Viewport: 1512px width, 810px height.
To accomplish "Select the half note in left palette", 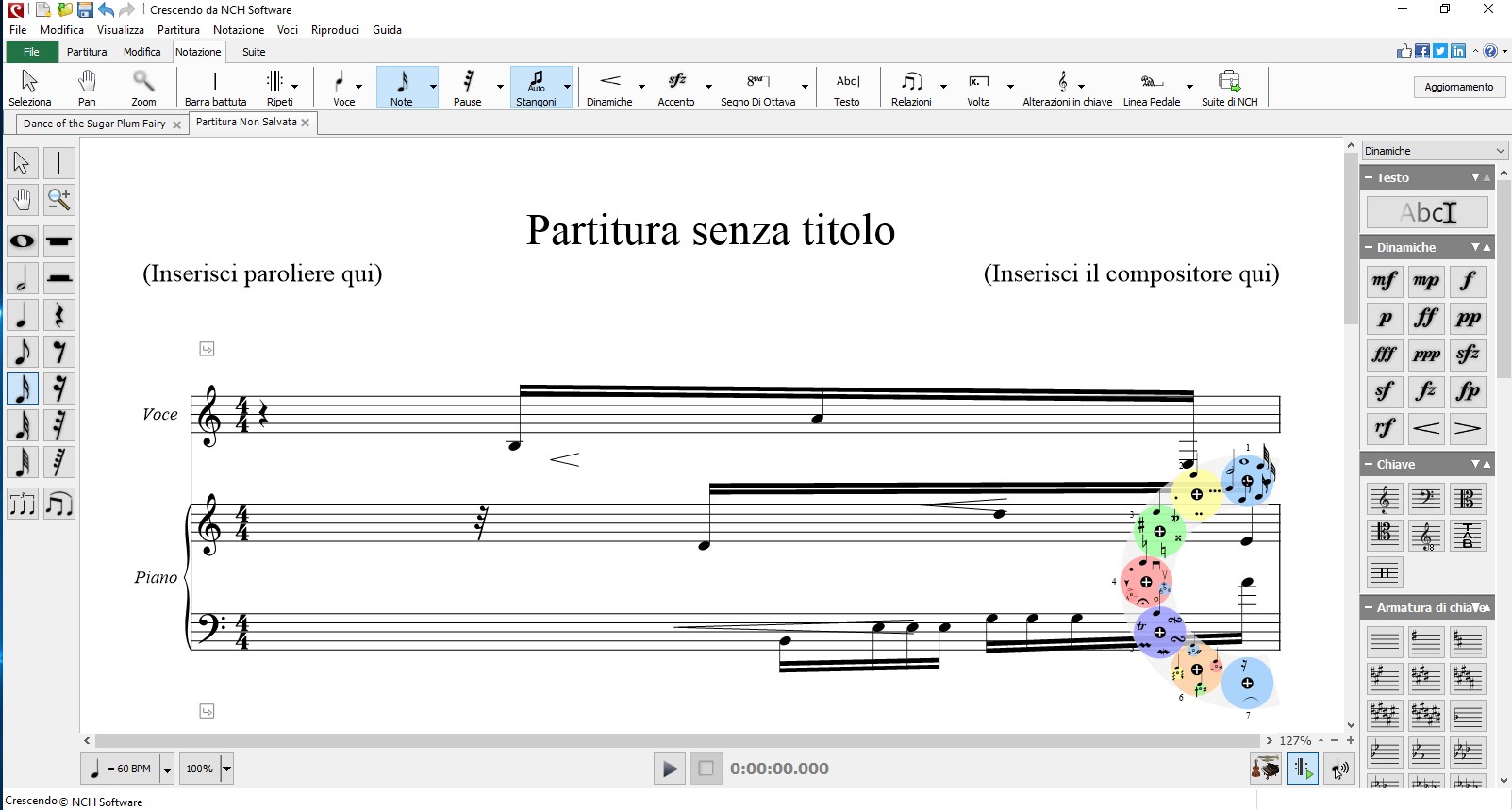I will pos(23,278).
